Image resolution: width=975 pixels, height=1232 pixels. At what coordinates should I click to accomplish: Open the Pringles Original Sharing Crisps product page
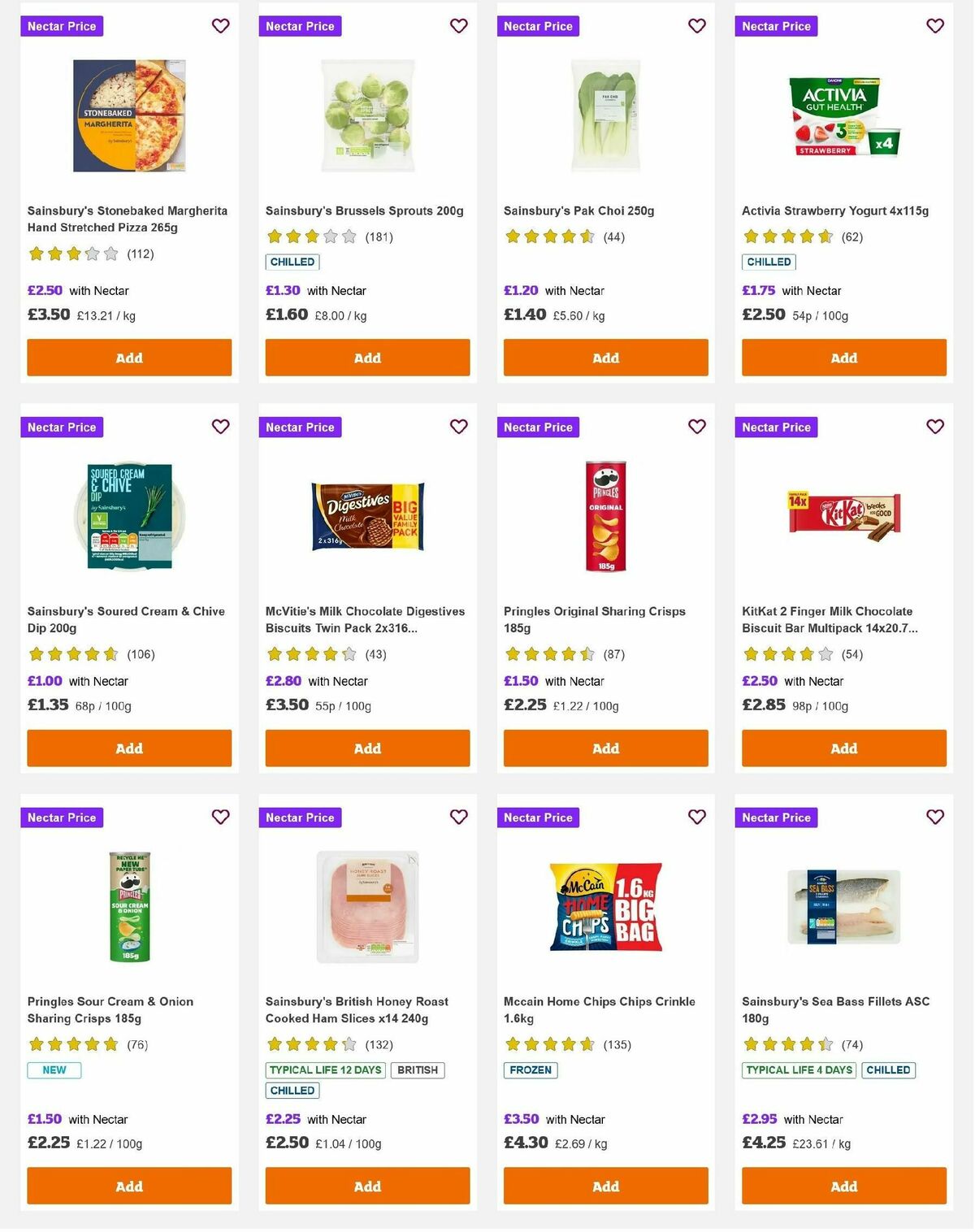click(x=594, y=619)
